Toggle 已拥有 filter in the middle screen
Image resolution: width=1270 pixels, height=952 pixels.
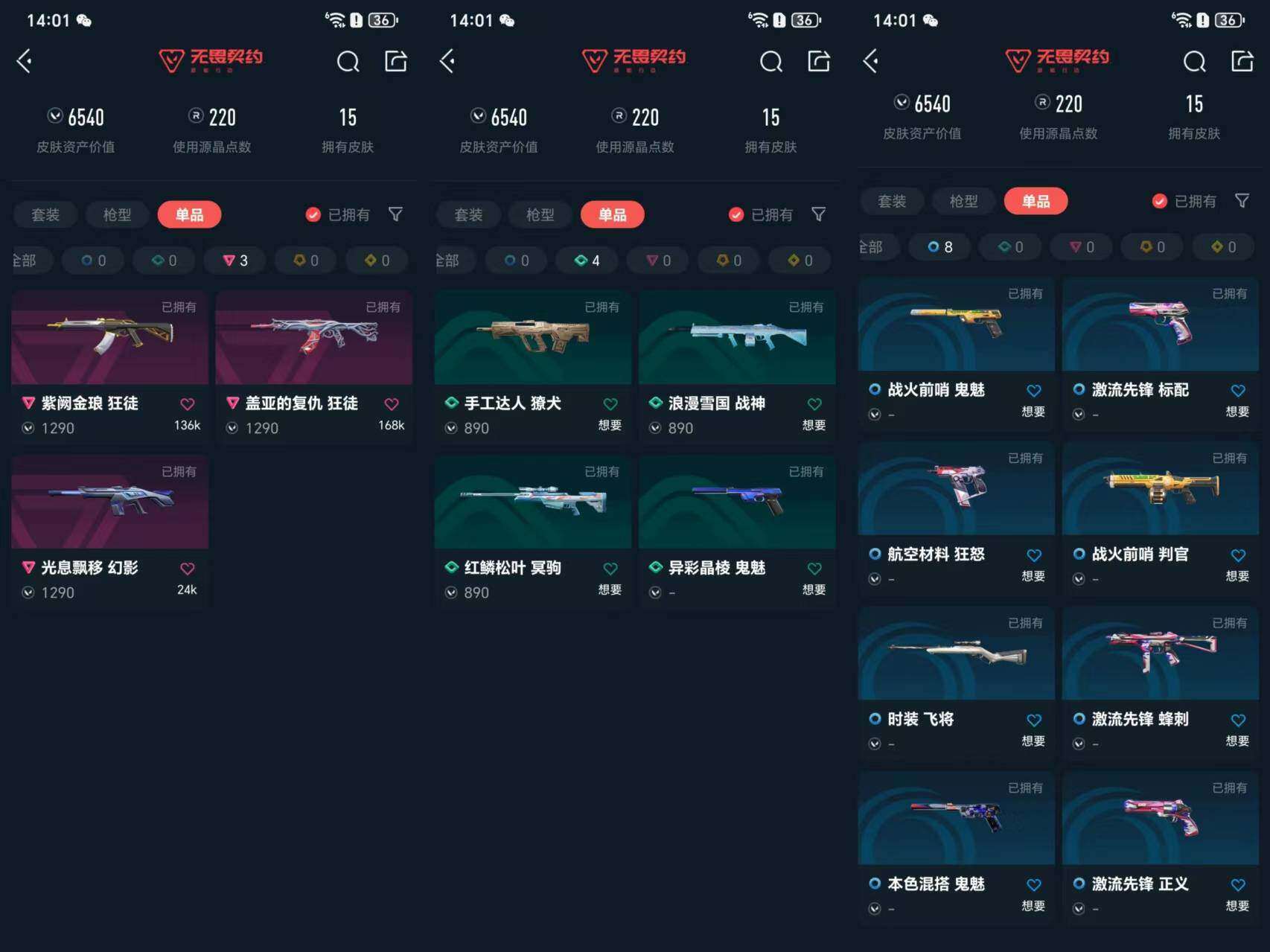click(761, 214)
